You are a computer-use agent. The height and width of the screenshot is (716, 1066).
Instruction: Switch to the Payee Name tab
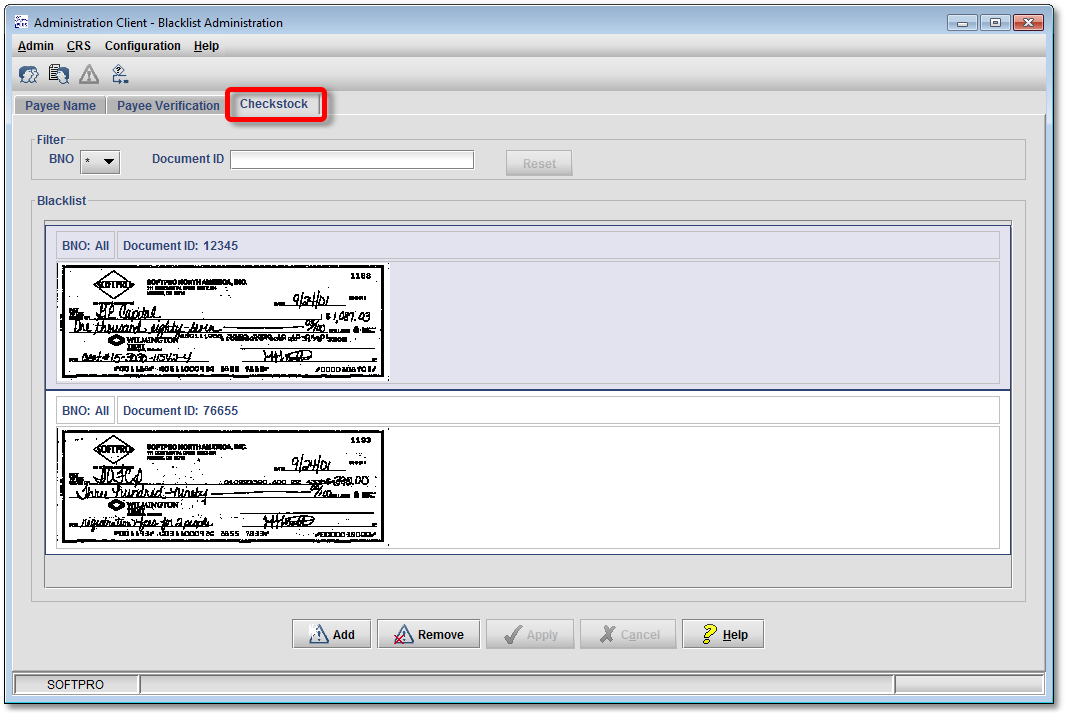point(60,106)
